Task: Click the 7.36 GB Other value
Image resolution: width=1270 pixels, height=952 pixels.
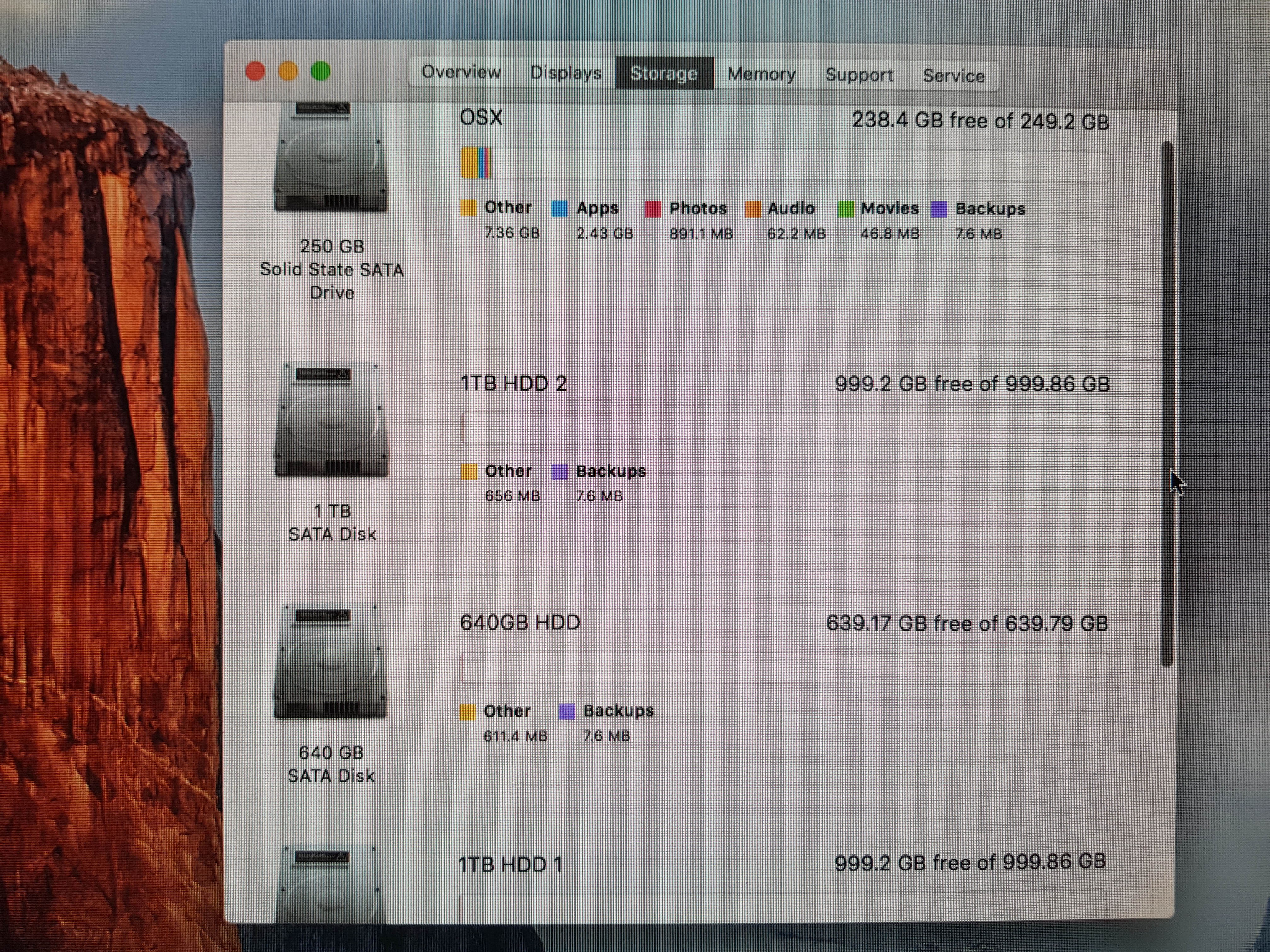Action: coord(512,233)
